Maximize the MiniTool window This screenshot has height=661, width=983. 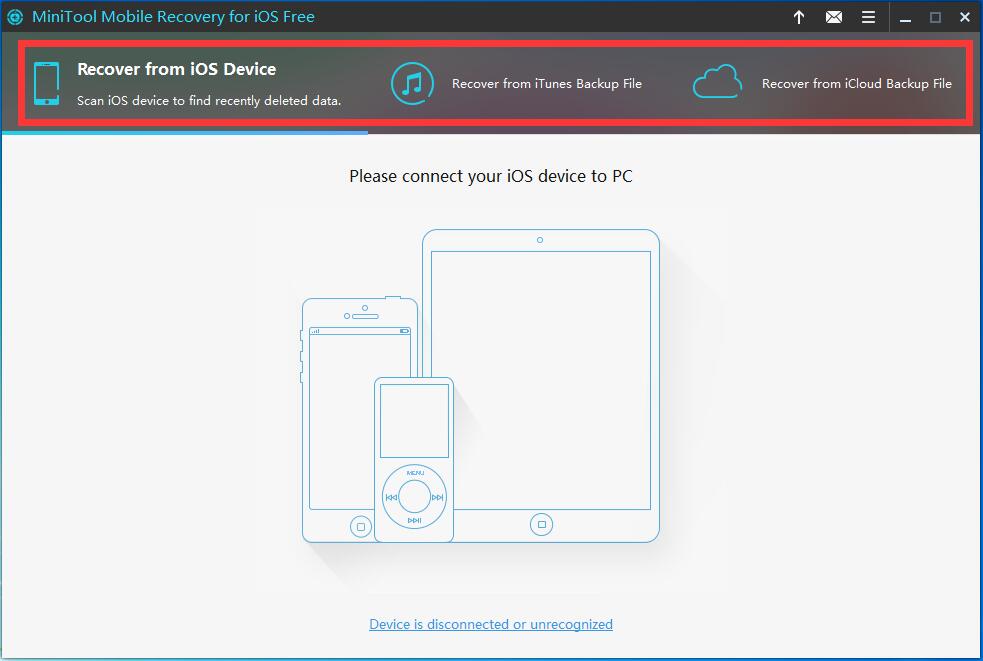[x=935, y=18]
